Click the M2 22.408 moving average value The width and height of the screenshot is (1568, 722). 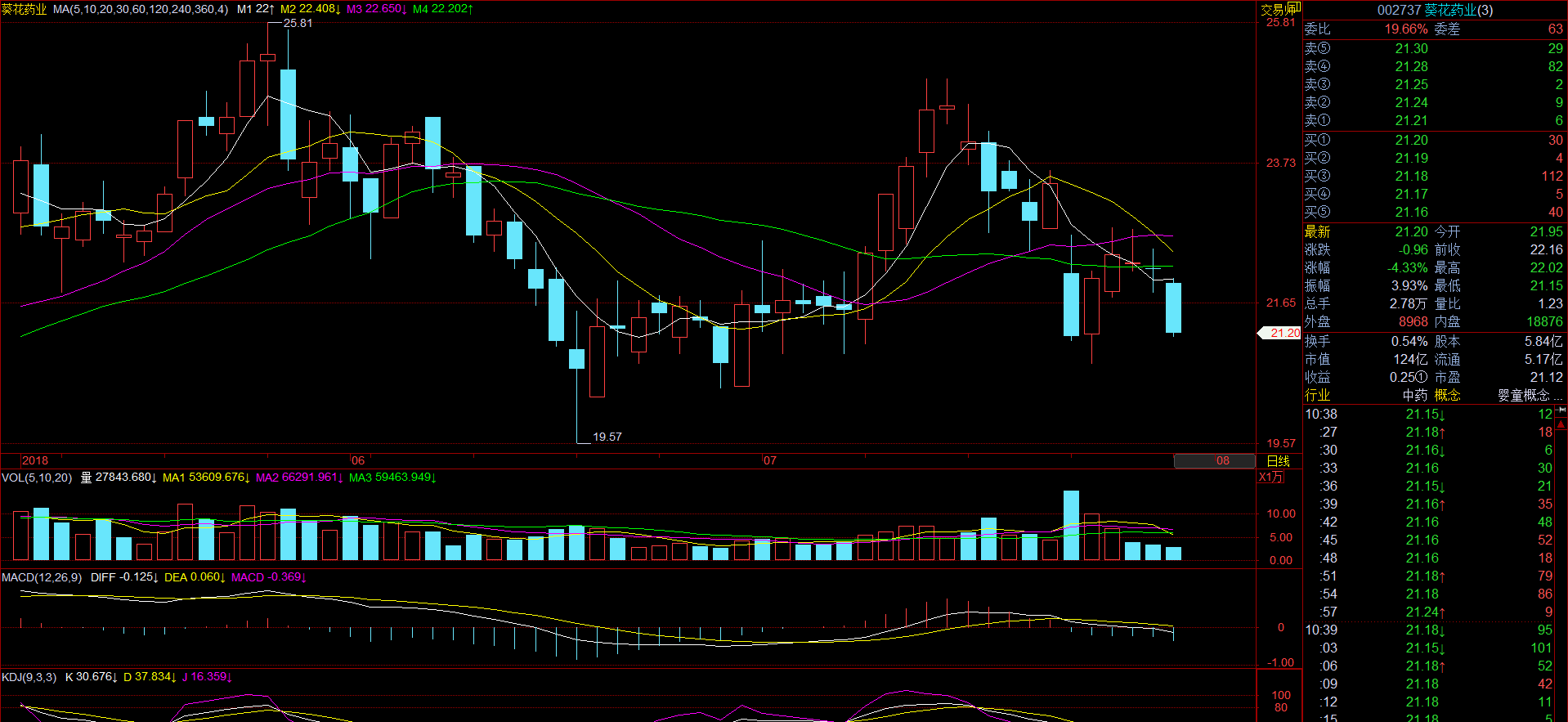pyautogui.click(x=311, y=9)
